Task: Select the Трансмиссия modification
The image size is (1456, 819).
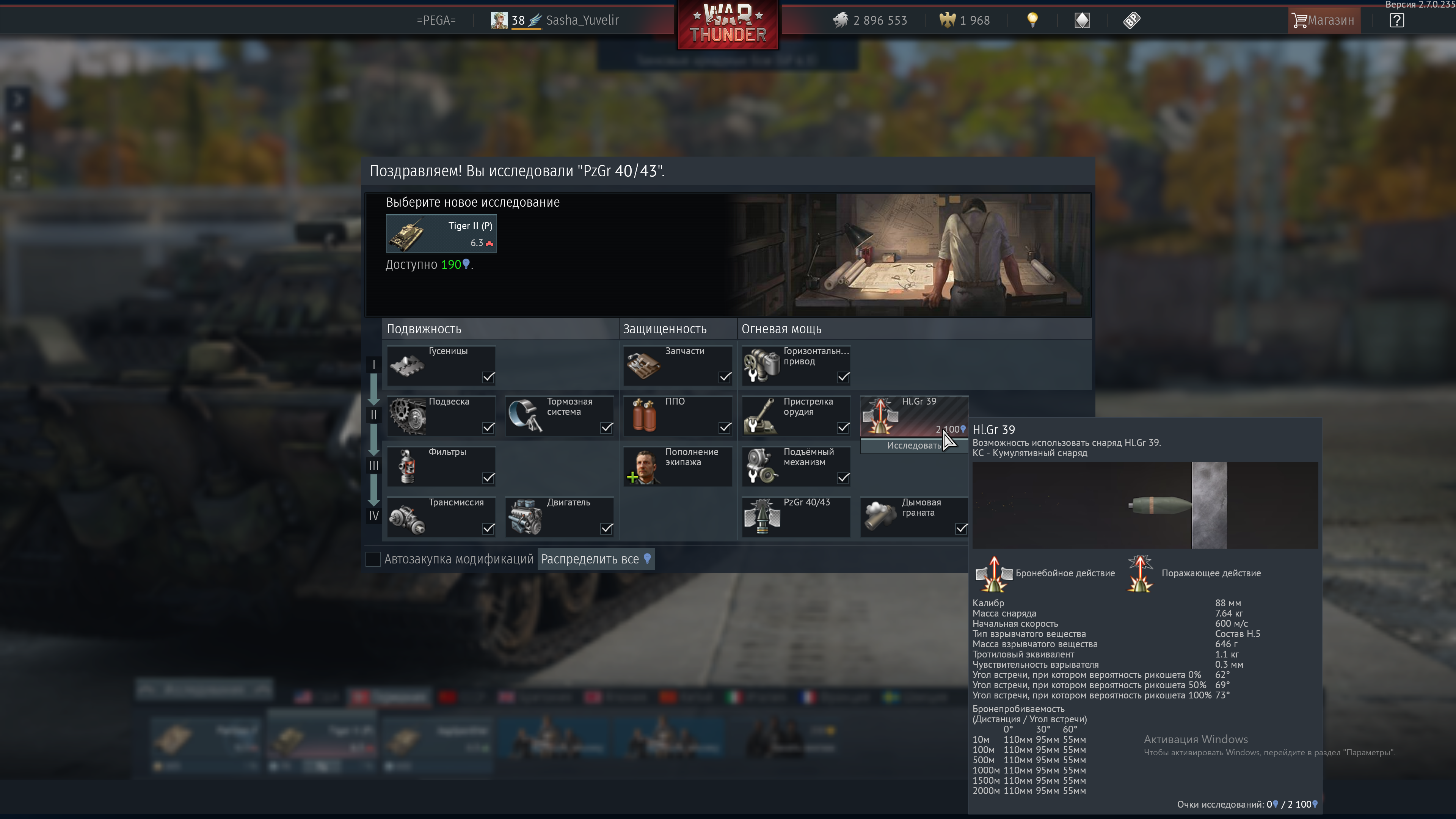Action: [441, 516]
